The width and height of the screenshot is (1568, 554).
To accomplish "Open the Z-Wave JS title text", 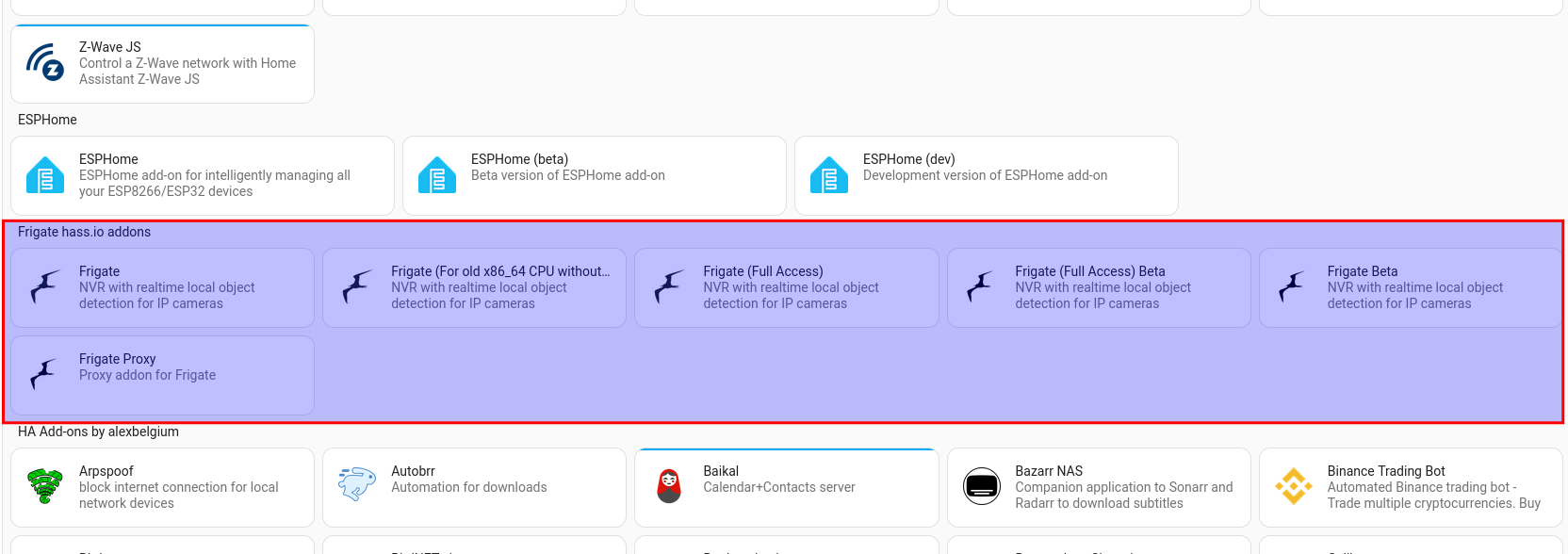I will pos(110,47).
